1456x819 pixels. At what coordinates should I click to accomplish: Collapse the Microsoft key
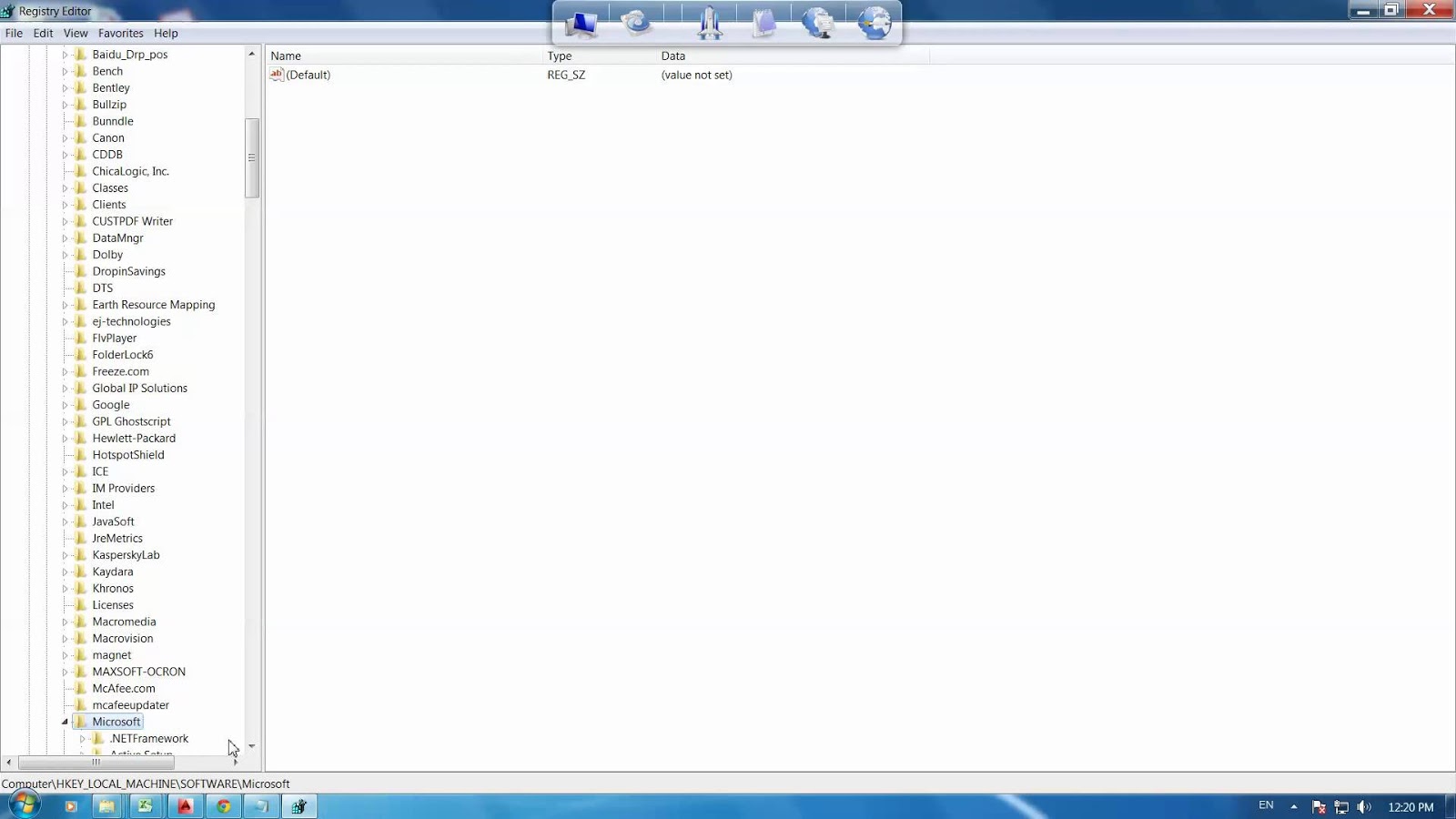(x=65, y=722)
